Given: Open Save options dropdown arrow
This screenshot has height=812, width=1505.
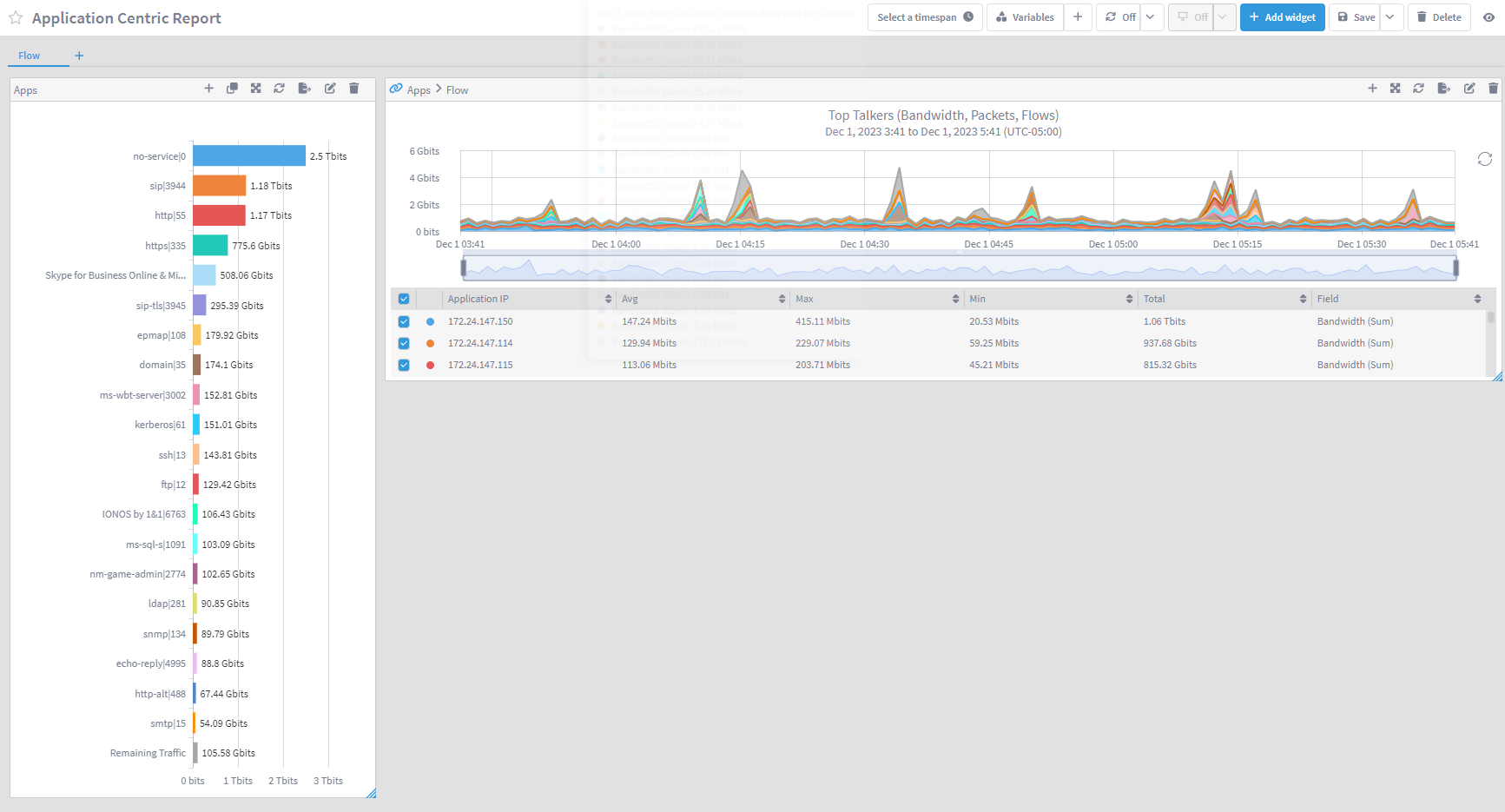Looking at the screenshot, I should (x=1390, y=17).
